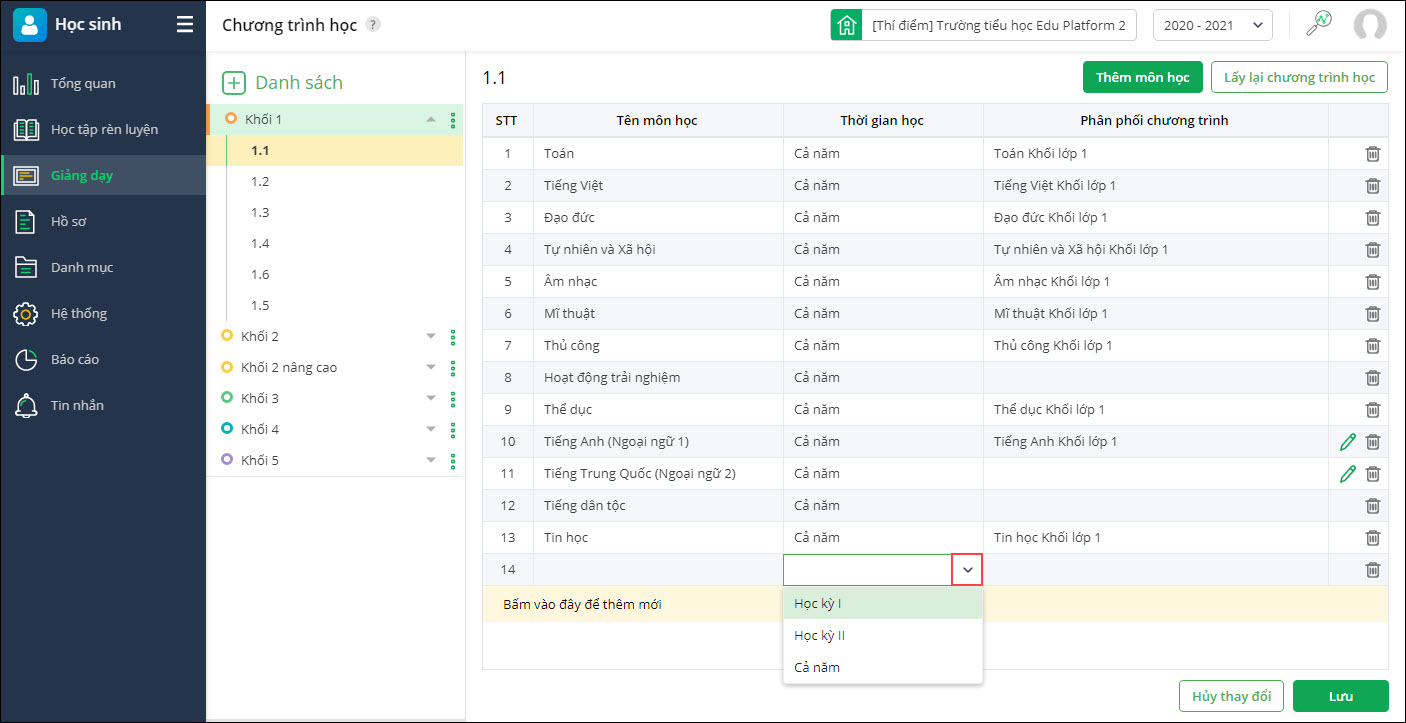Click the green plus icon beside Danh sách
This screenshot has width=1406, height=723.
(233, 83)
